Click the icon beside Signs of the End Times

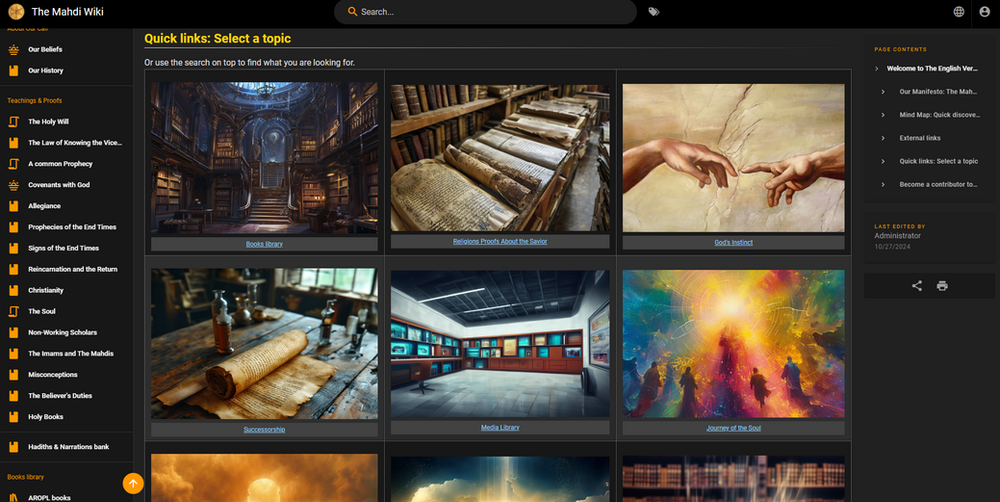13,248
